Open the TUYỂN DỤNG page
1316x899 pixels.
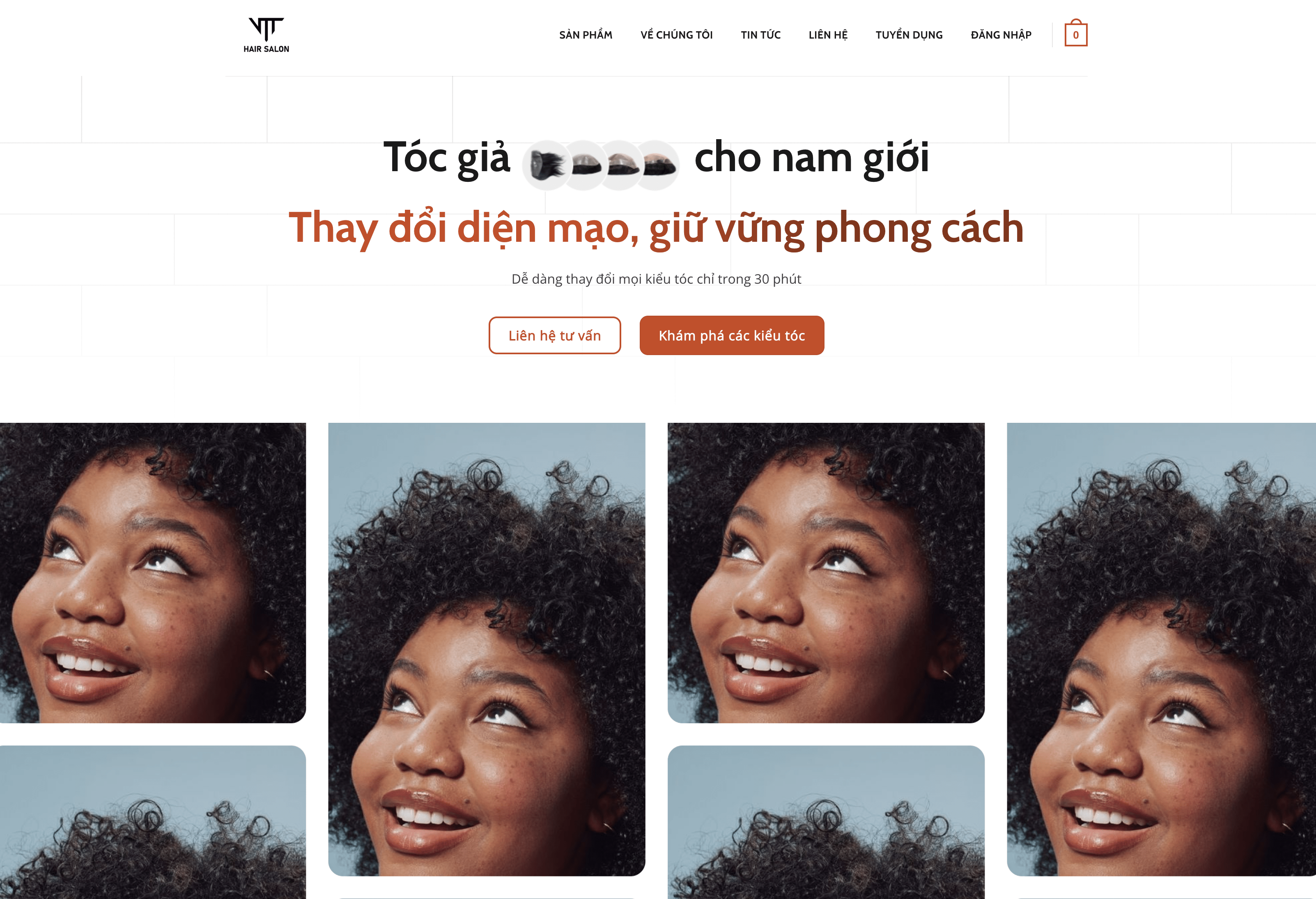coord(909,34)
